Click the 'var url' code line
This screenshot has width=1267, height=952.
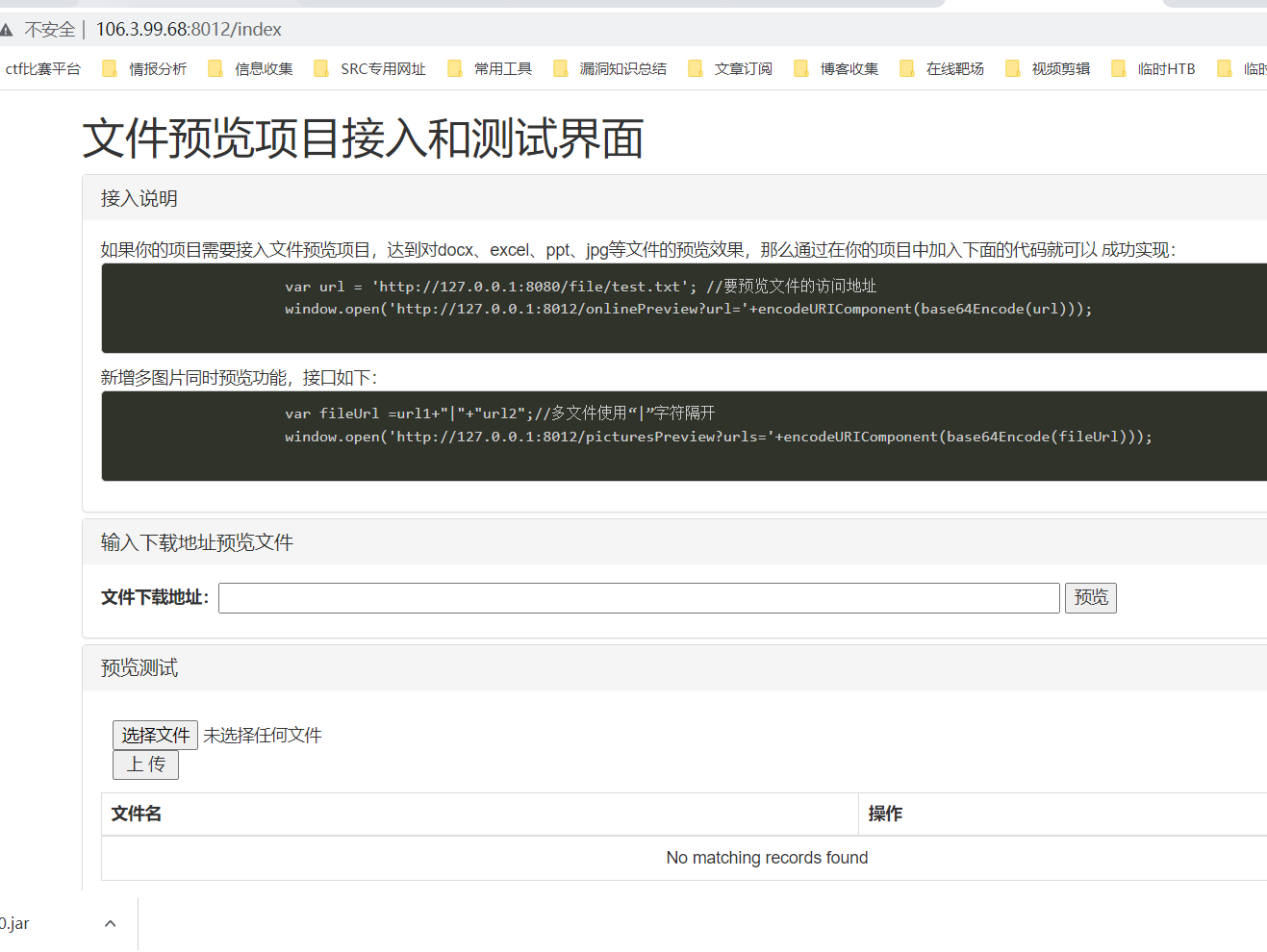[x=581, y=286]
